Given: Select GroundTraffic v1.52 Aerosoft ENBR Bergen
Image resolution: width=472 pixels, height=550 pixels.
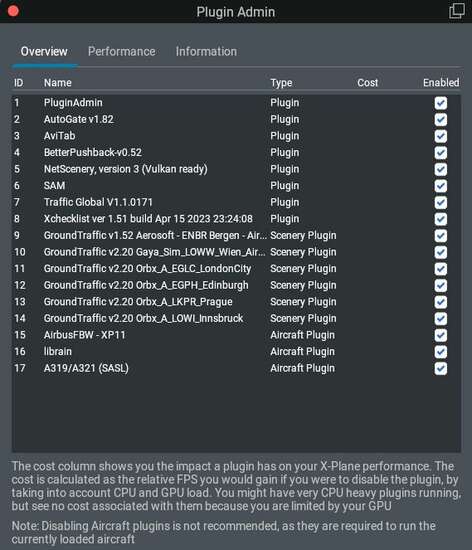Looking at the screenshot, I should tap(155, 235).
